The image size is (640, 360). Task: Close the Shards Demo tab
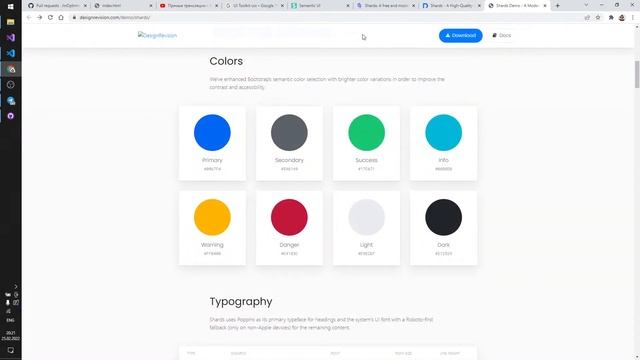545,6
